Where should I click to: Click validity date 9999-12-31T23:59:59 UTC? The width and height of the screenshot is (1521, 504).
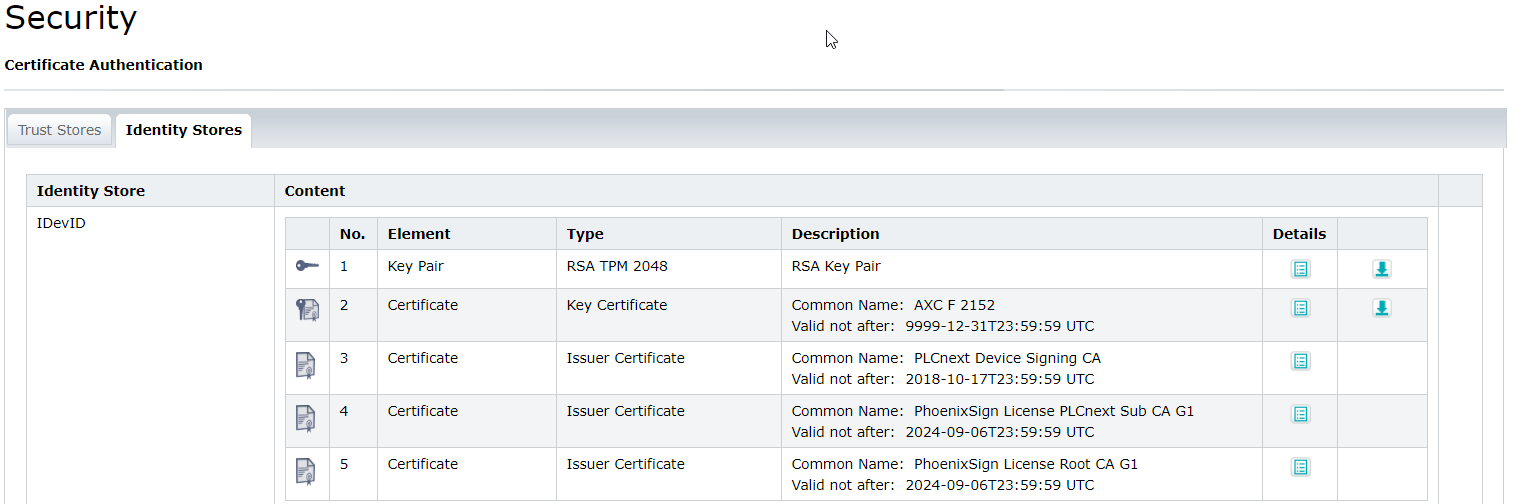(1000, 326)
